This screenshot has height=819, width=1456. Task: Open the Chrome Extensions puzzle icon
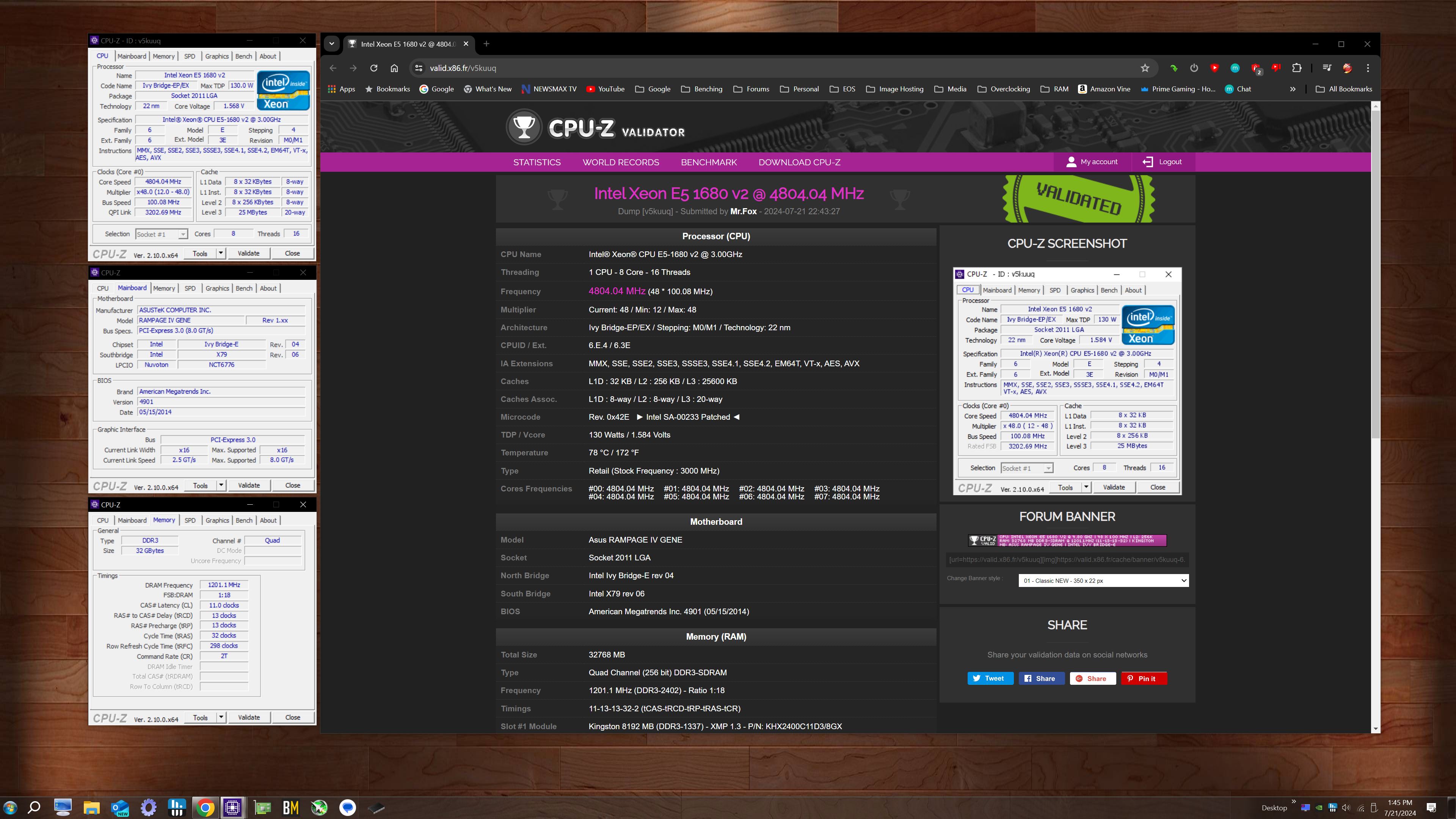point(1297,68)
